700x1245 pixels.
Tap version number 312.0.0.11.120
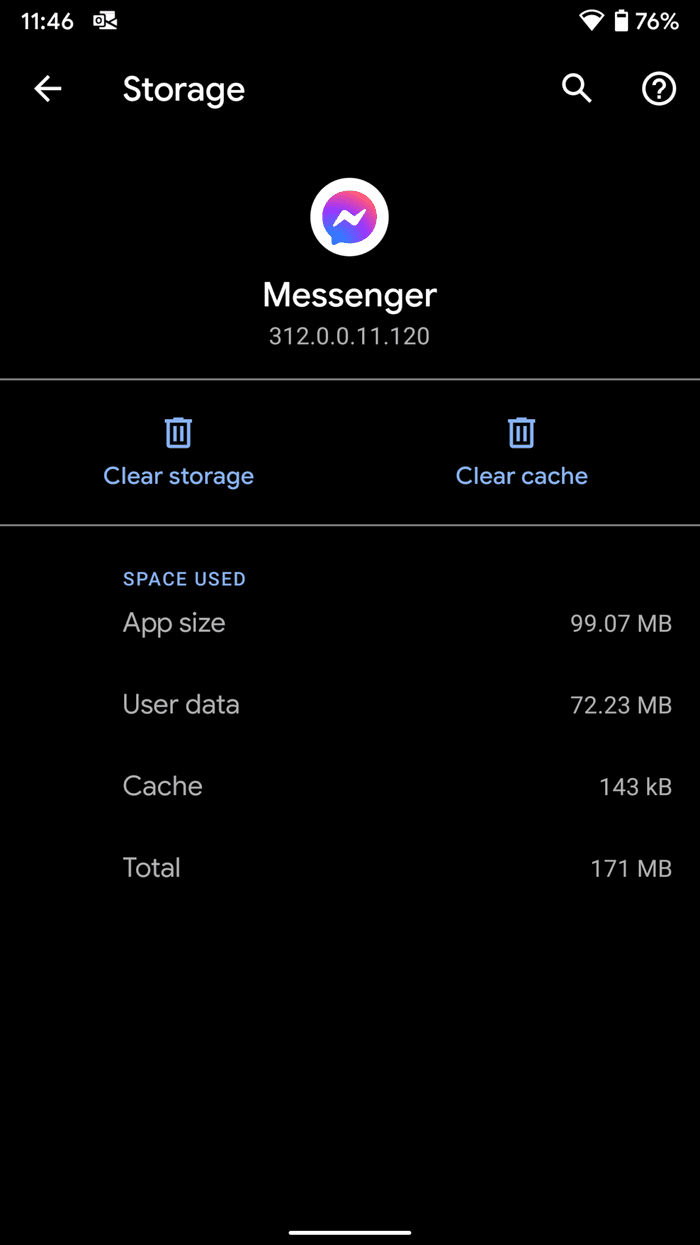point(349,336)
